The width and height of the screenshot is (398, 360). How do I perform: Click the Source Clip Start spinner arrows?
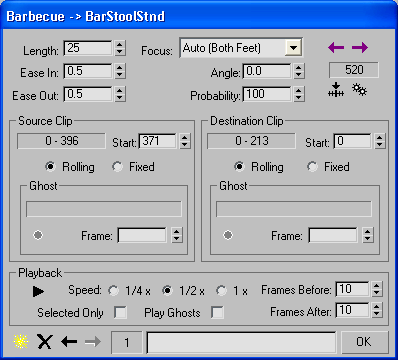pyautogui.click(x=185, y=141)
